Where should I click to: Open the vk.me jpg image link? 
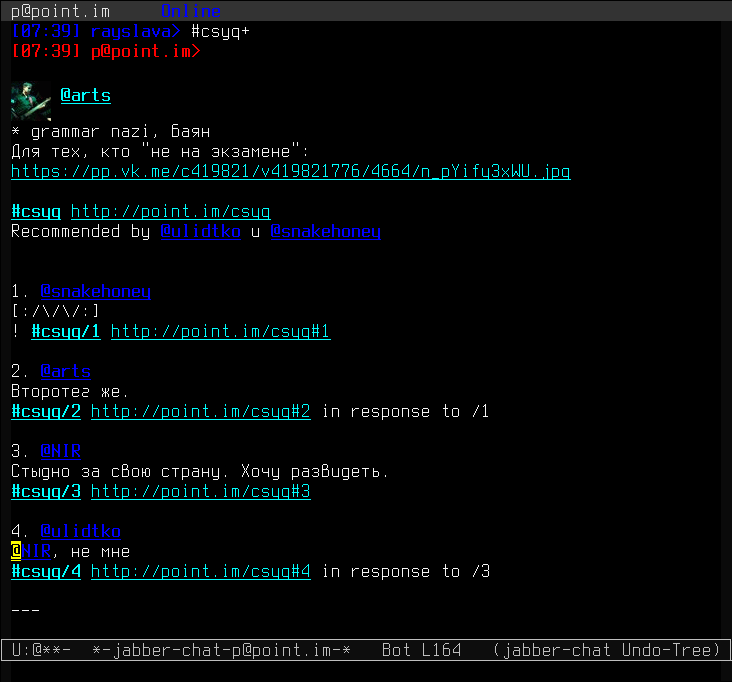[x=290, y=172]
